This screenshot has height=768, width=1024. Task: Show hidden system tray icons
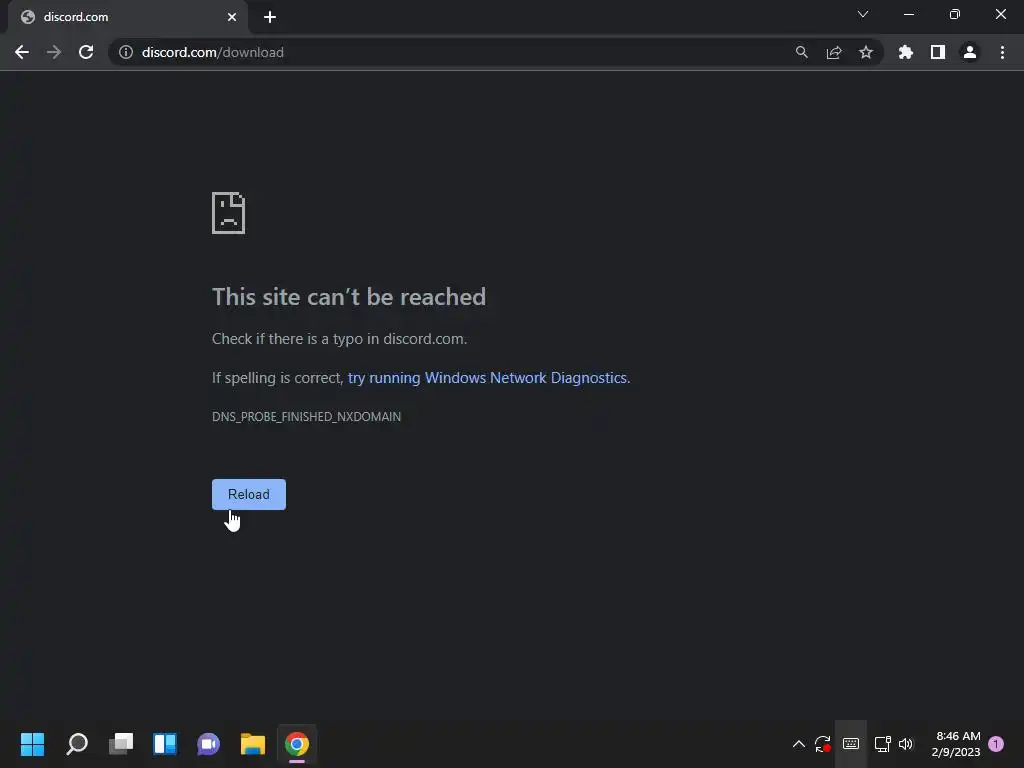click(798, 744)
